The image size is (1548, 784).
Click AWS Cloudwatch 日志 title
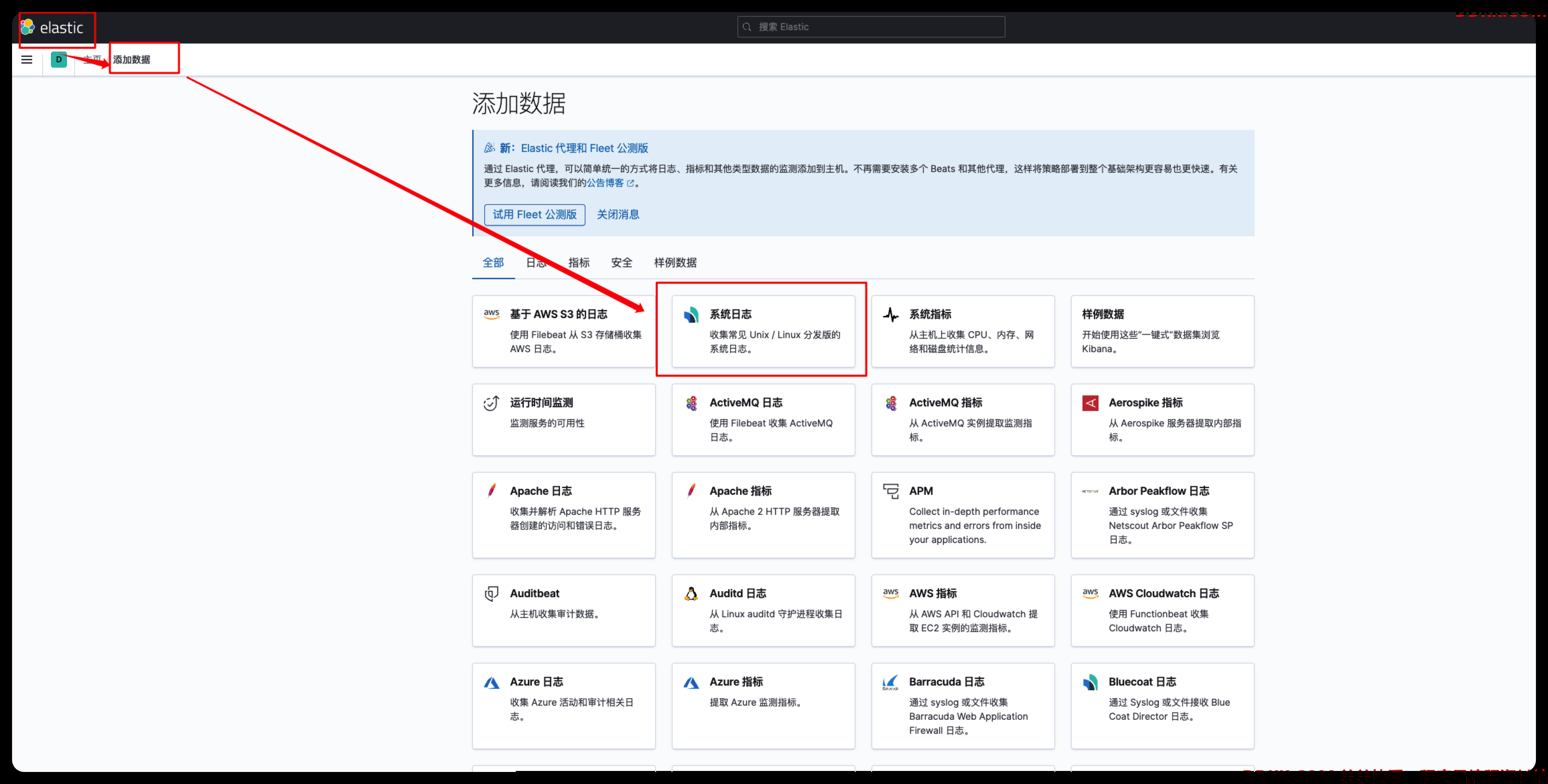pyautogui.click(x=1164, y=594)
